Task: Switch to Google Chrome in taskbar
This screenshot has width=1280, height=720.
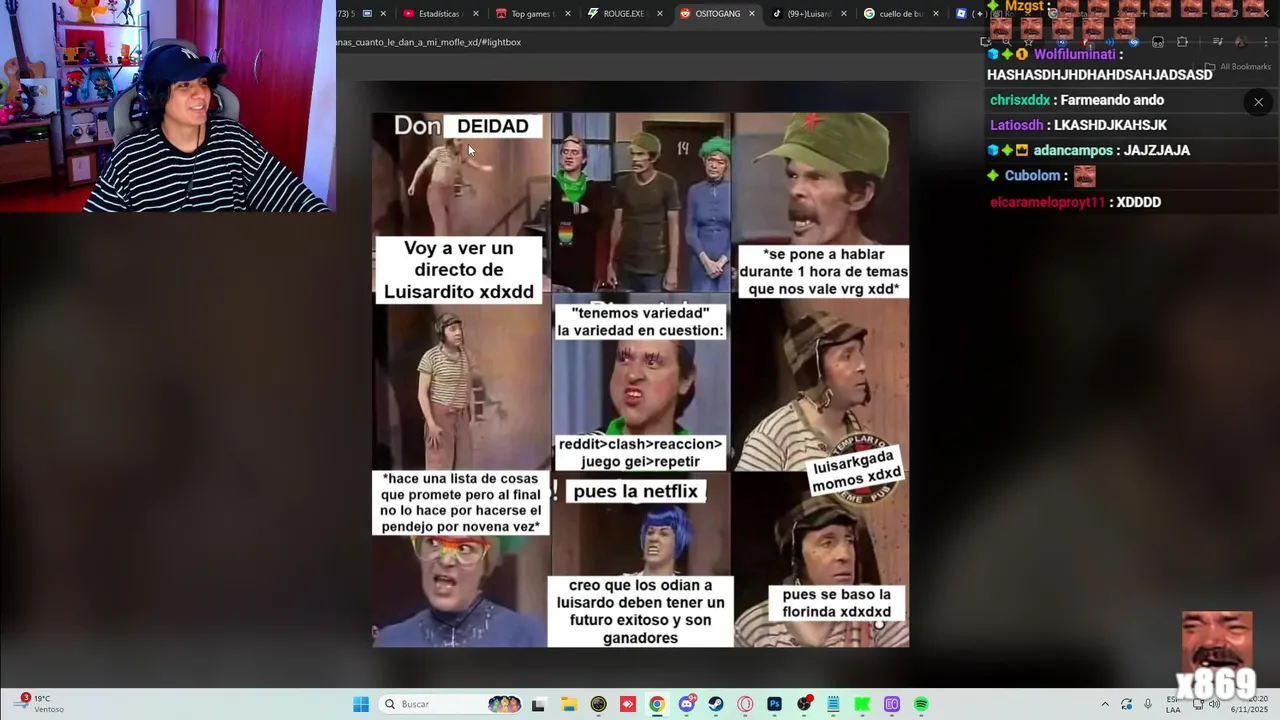Action: [x=657, y=704]
